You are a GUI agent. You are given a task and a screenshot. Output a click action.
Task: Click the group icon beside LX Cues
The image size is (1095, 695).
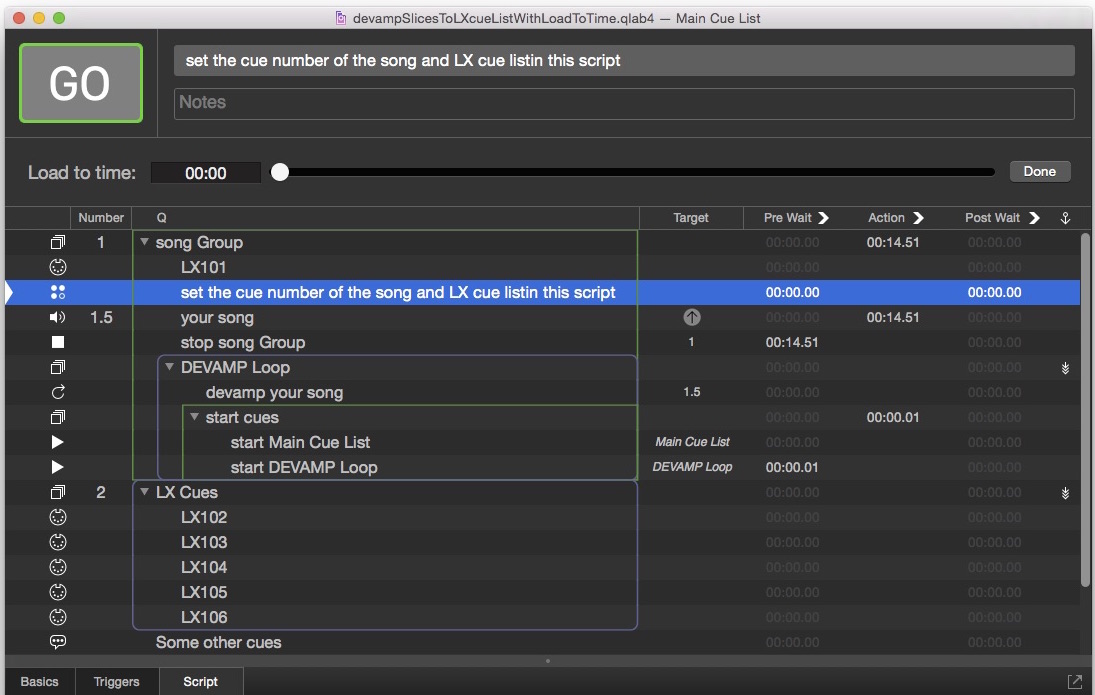click(x=57, y=492)
